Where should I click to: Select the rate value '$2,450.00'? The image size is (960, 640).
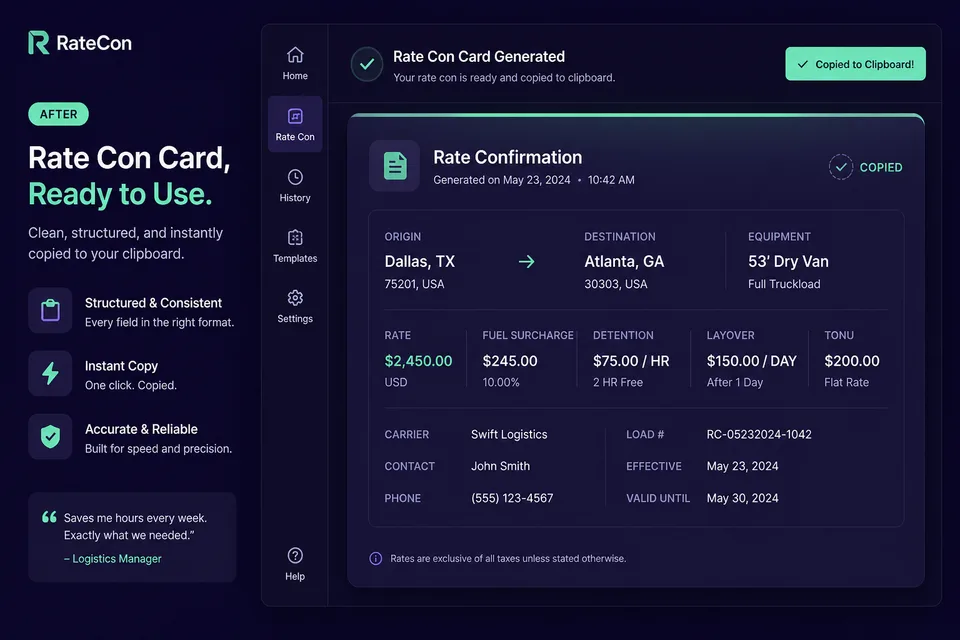click(x=418, y=361)
